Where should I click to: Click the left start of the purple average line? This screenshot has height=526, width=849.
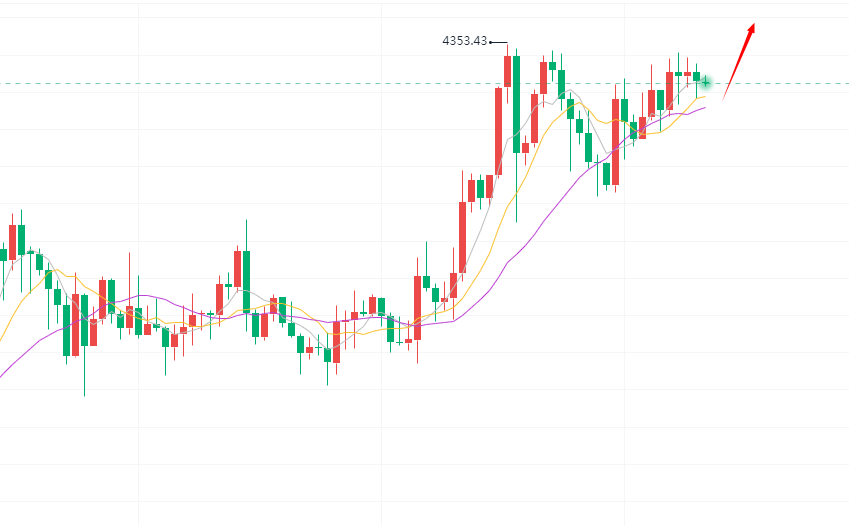click(3, 375)
